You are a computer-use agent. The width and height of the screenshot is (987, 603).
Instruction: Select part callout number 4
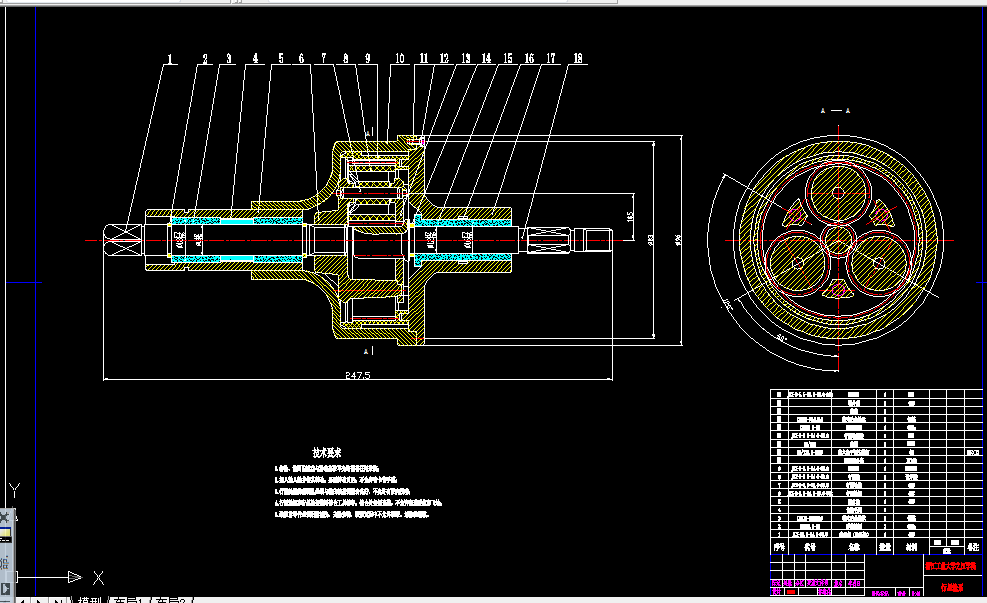point(255,59)
